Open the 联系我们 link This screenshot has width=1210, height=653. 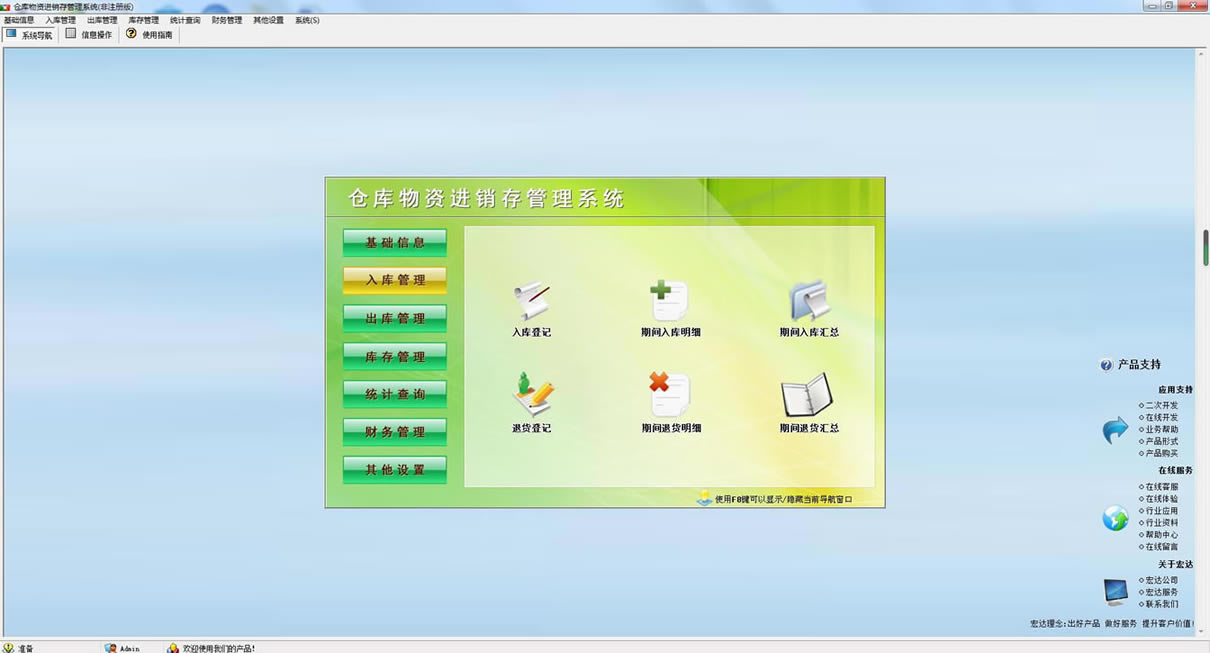(x=1161, y=604)
